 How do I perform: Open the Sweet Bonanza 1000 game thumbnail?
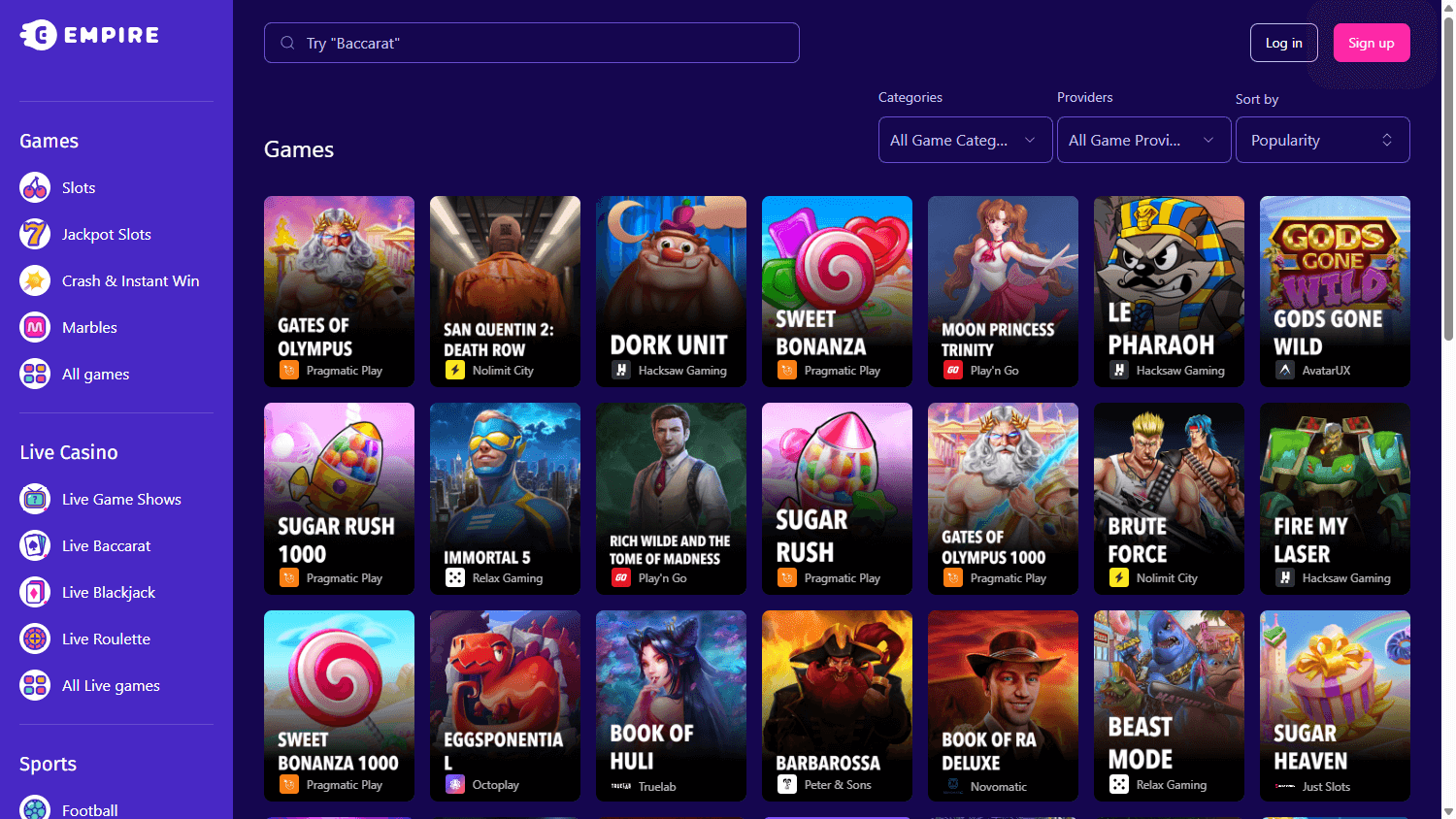pyautogui.click(x=339, y=705)
